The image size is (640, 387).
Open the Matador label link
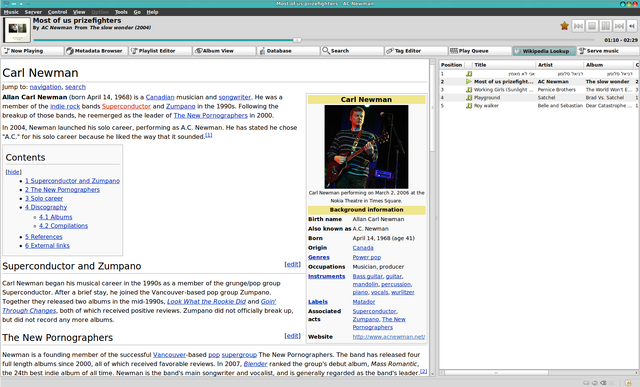364,302
